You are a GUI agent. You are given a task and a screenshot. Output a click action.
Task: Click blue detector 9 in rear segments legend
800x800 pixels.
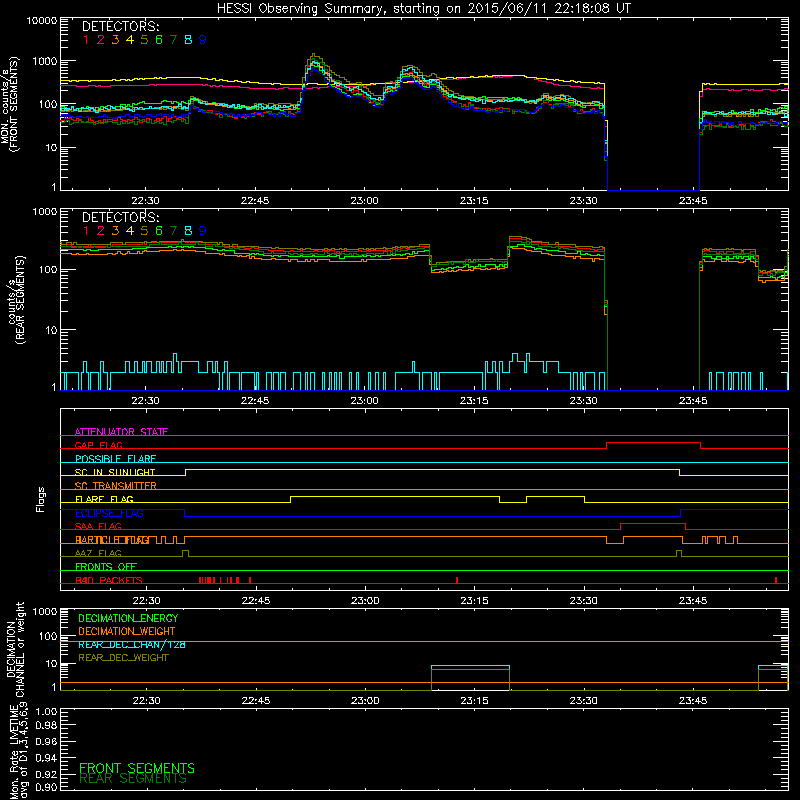203,231
